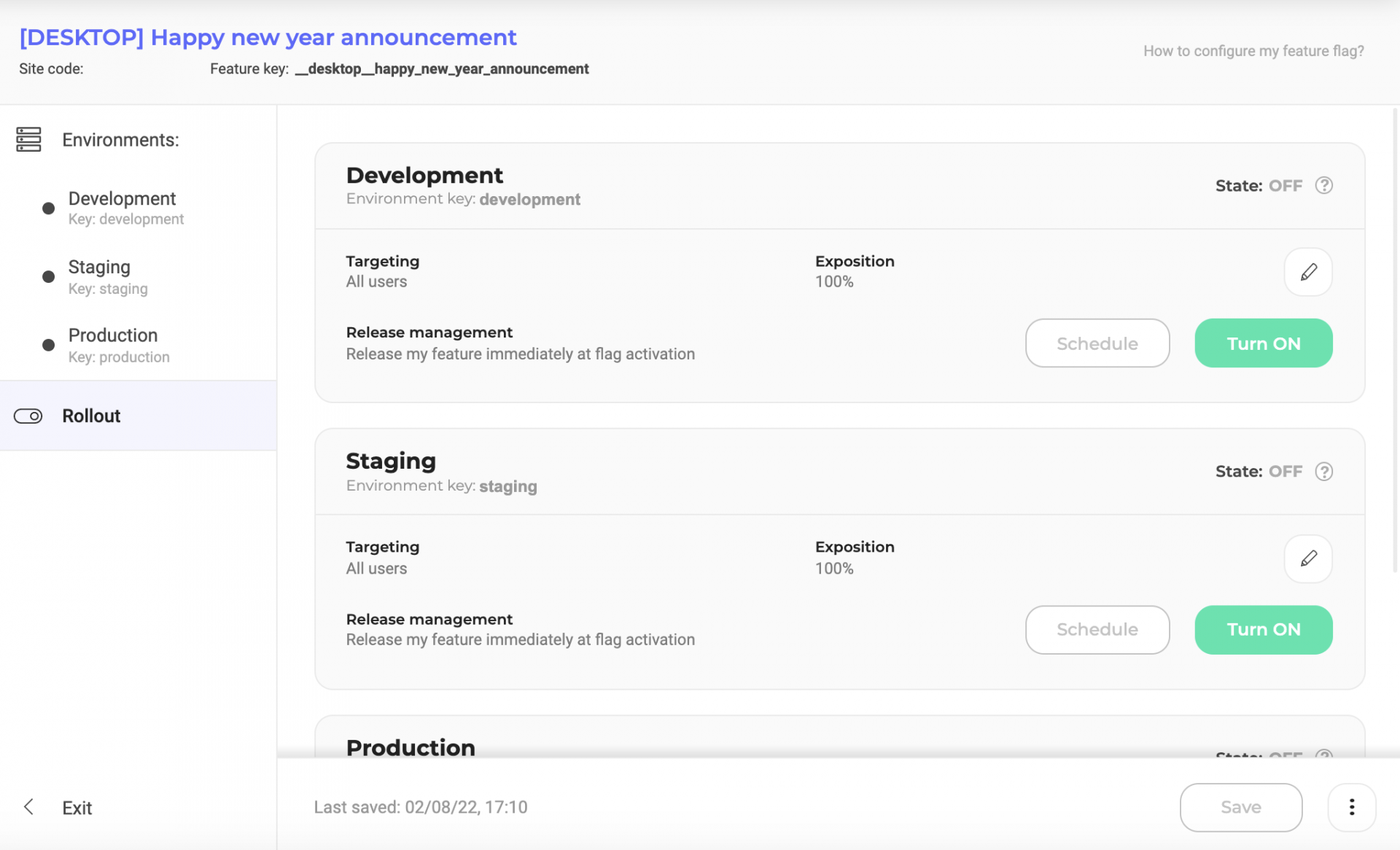Go to Staging environment in sidebar

coord(108,277)
